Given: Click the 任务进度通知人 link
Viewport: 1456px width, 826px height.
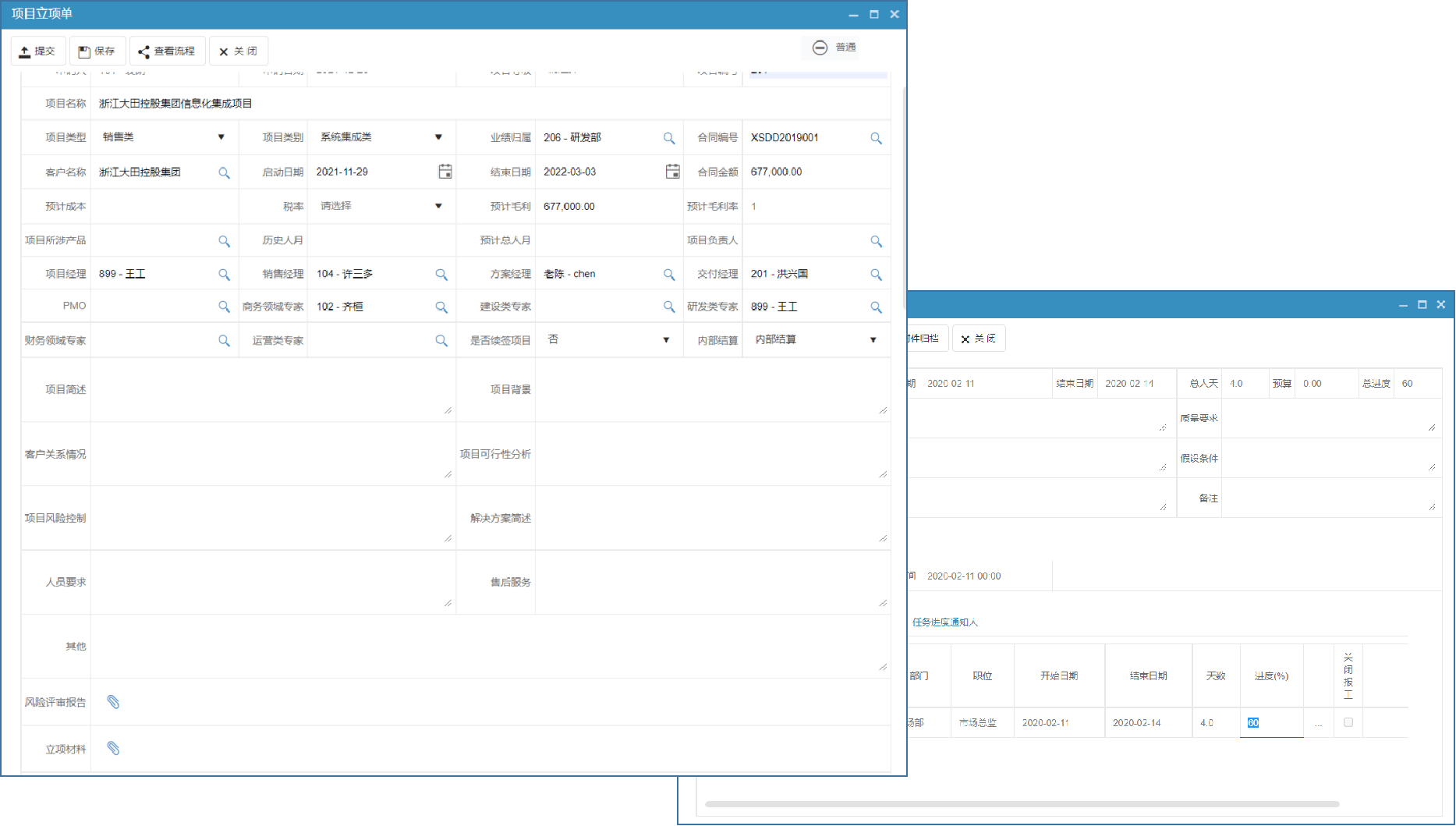Looking at the screenshot, I should [945, 622].
